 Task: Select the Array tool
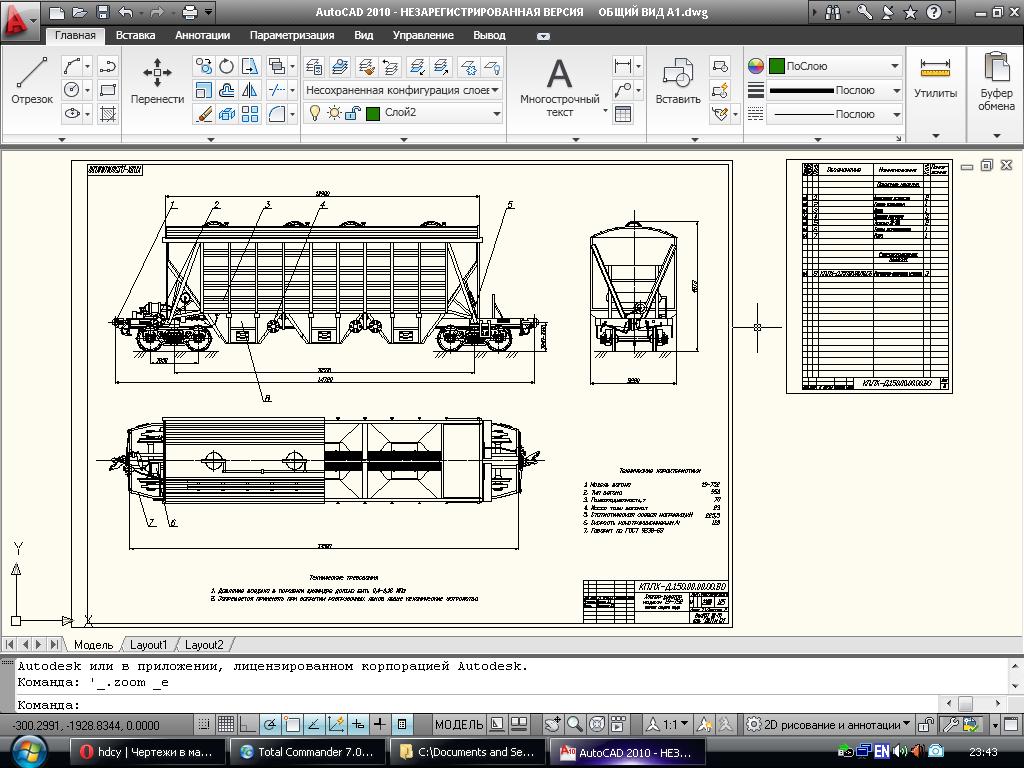pyautogui.click(x=250, y=114)
